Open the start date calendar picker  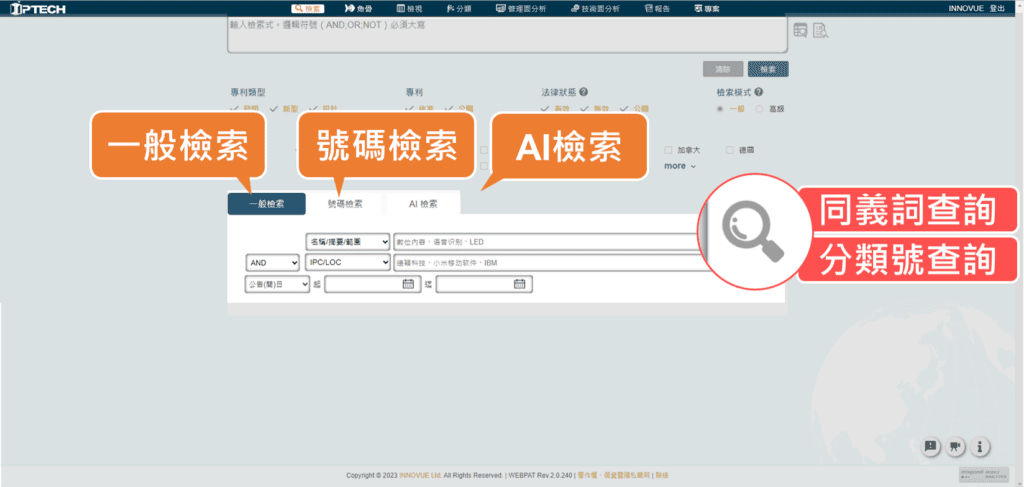tap(408, 284)
